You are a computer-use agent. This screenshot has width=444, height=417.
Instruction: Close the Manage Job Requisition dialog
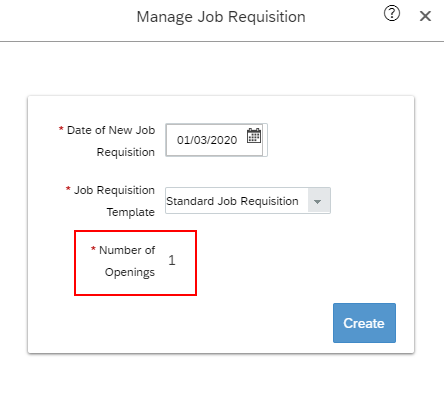click(425, 16)
